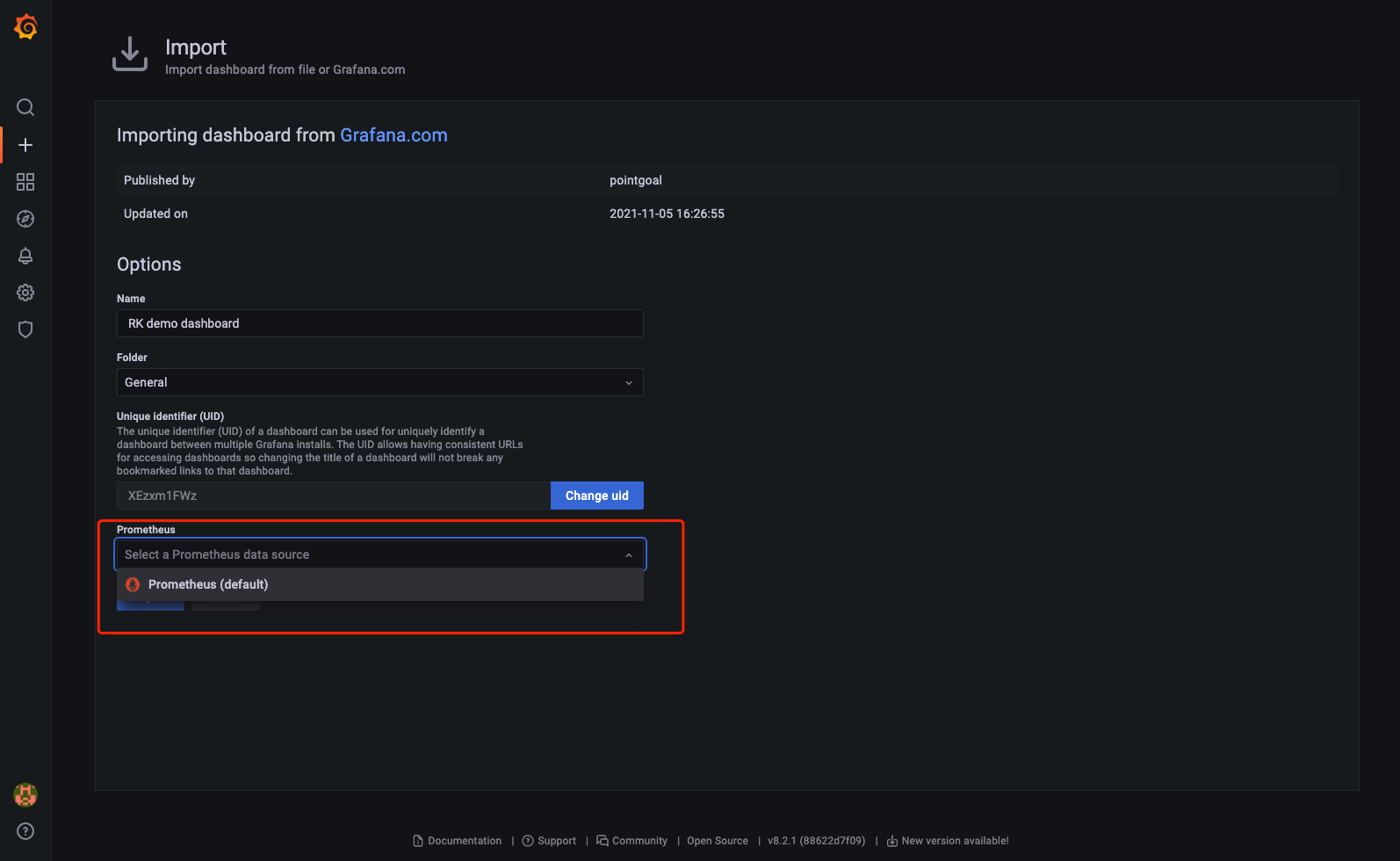This screenshot has height=861, width=1400.
Task: Follow the Grafana.com link
Action: (x=393, y=135)
